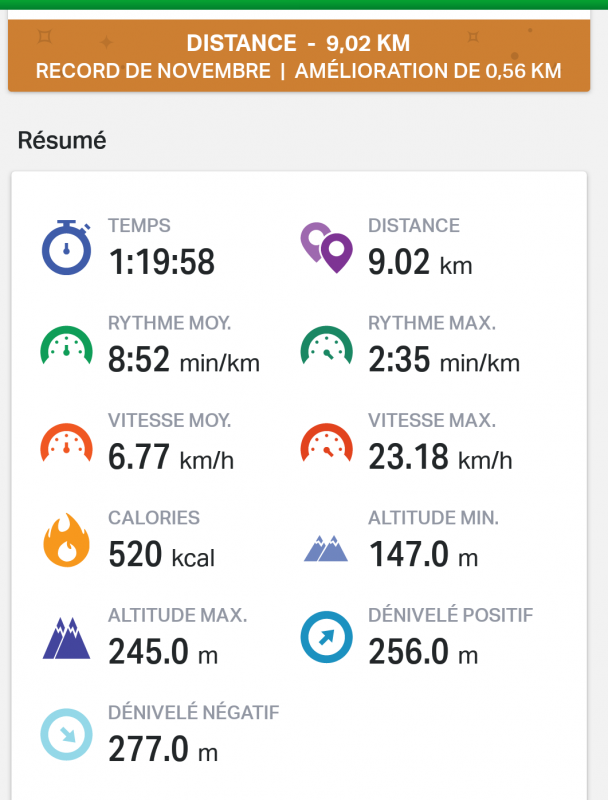Tap the flame Calories icon

(66, 540)
